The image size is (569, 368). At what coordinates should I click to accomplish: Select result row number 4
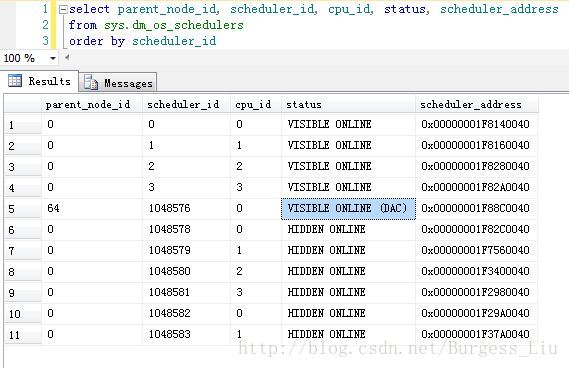23,188
